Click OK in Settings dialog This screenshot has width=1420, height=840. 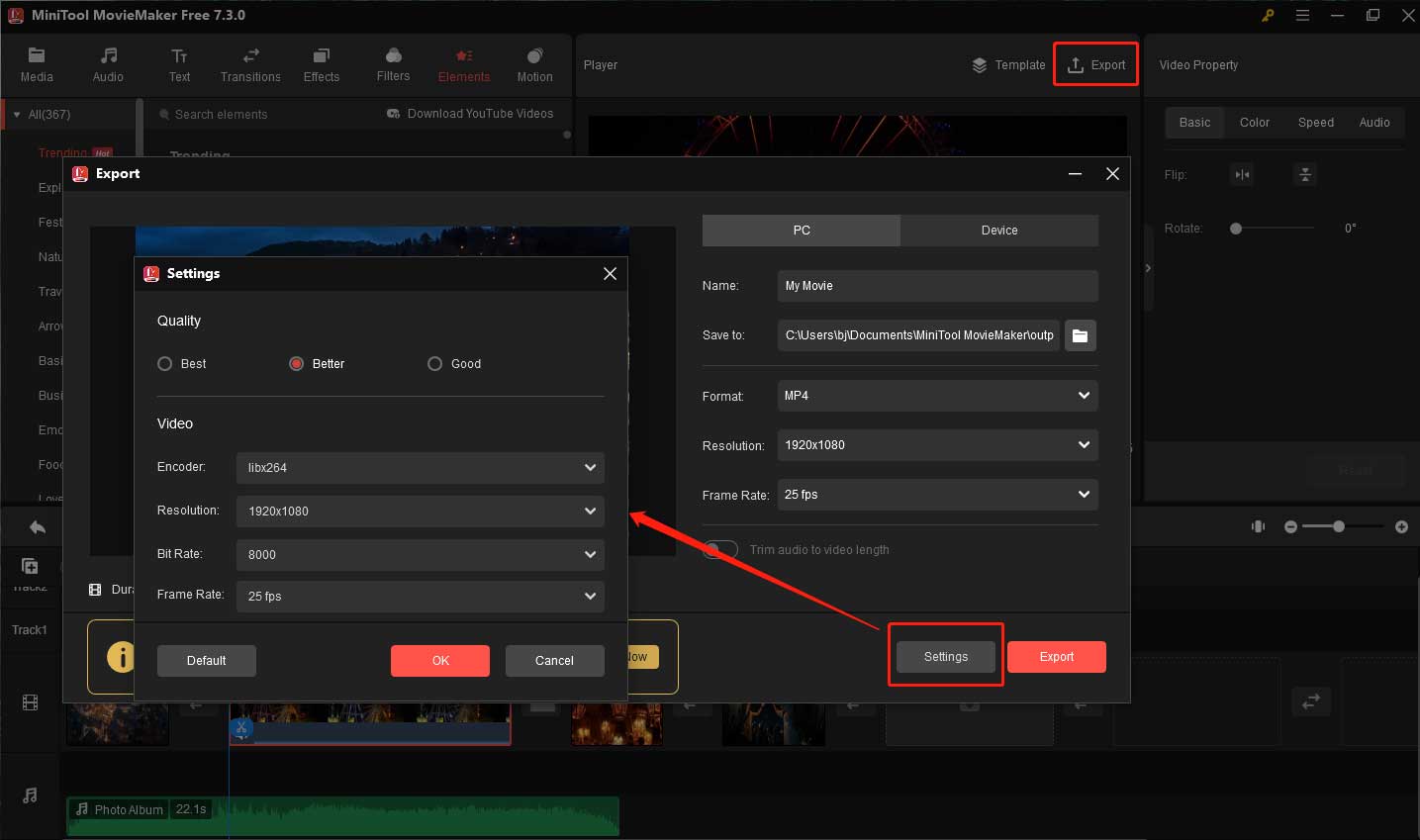(x=440, y=661)
